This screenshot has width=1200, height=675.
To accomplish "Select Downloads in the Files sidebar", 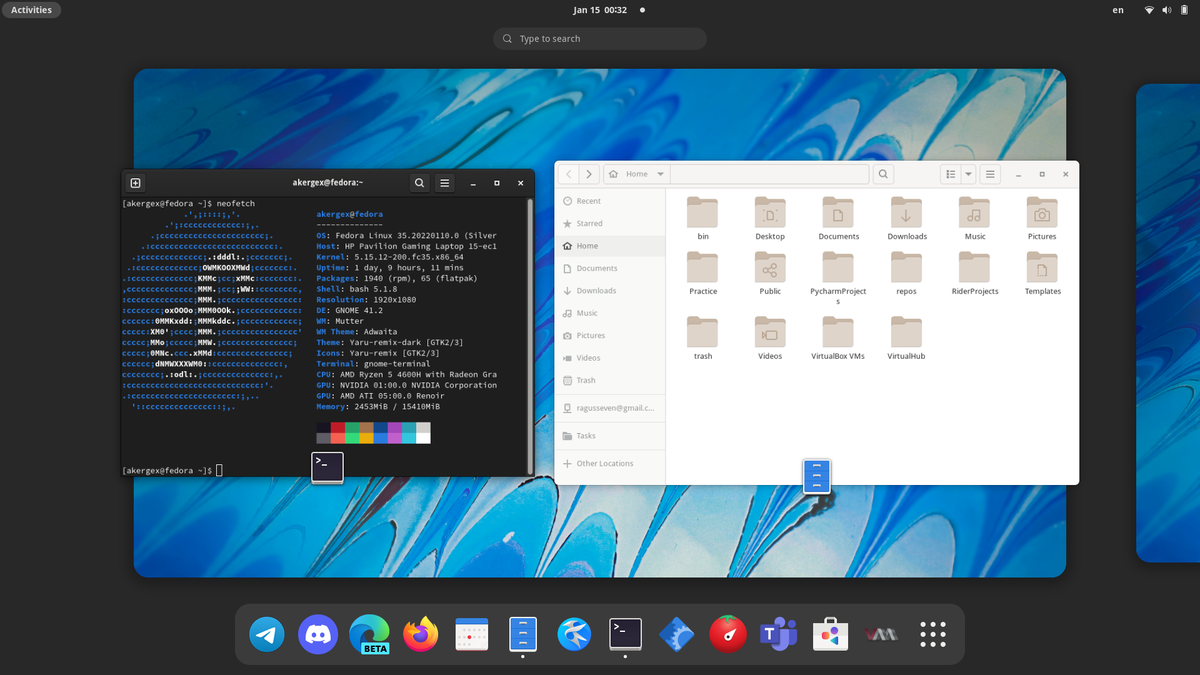I will click(609, 291).
